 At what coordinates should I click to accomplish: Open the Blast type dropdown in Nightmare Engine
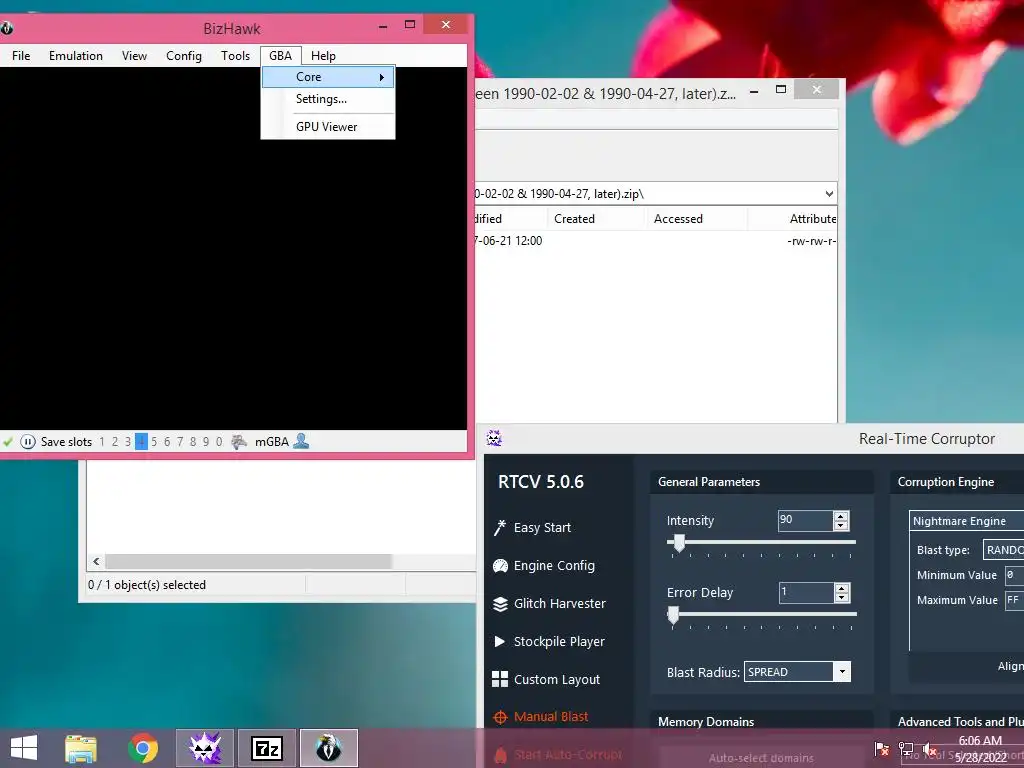click(x=1003, y=550)
